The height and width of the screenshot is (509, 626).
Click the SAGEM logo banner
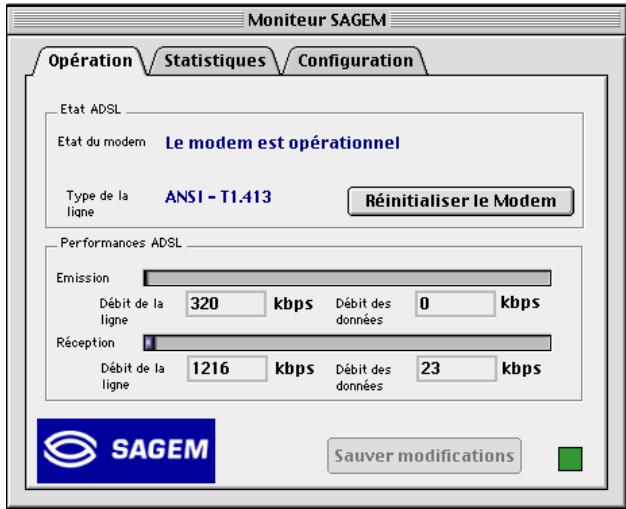(126, 451)
